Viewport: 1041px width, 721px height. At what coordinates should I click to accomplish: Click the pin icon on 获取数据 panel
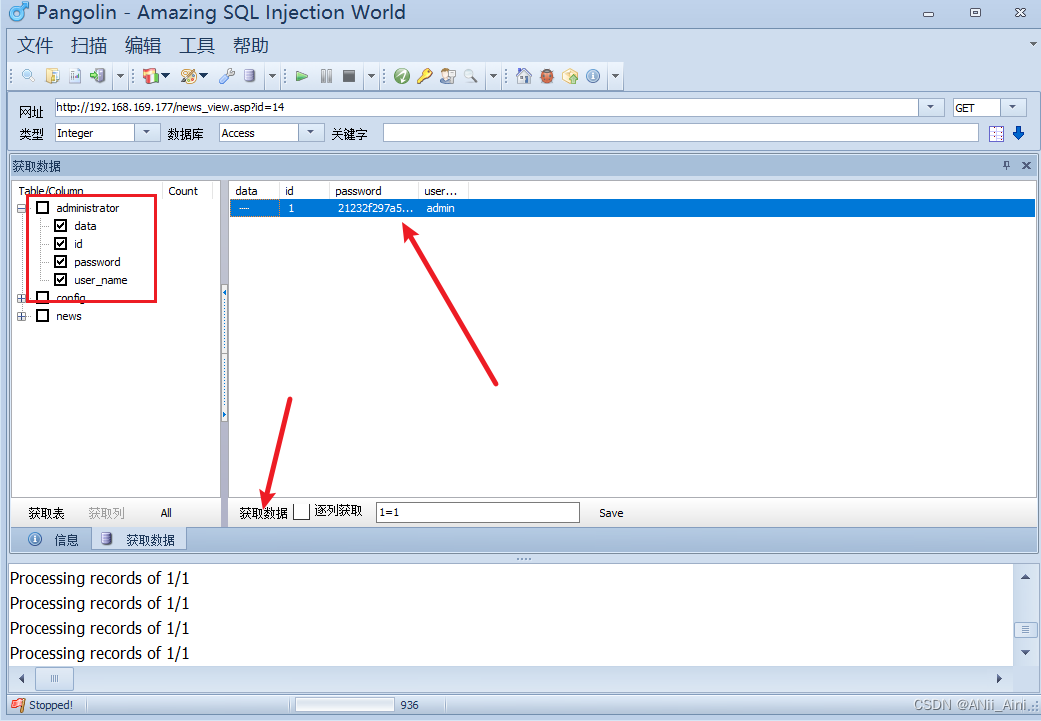pyautogui.click(x=1006, y=165)
